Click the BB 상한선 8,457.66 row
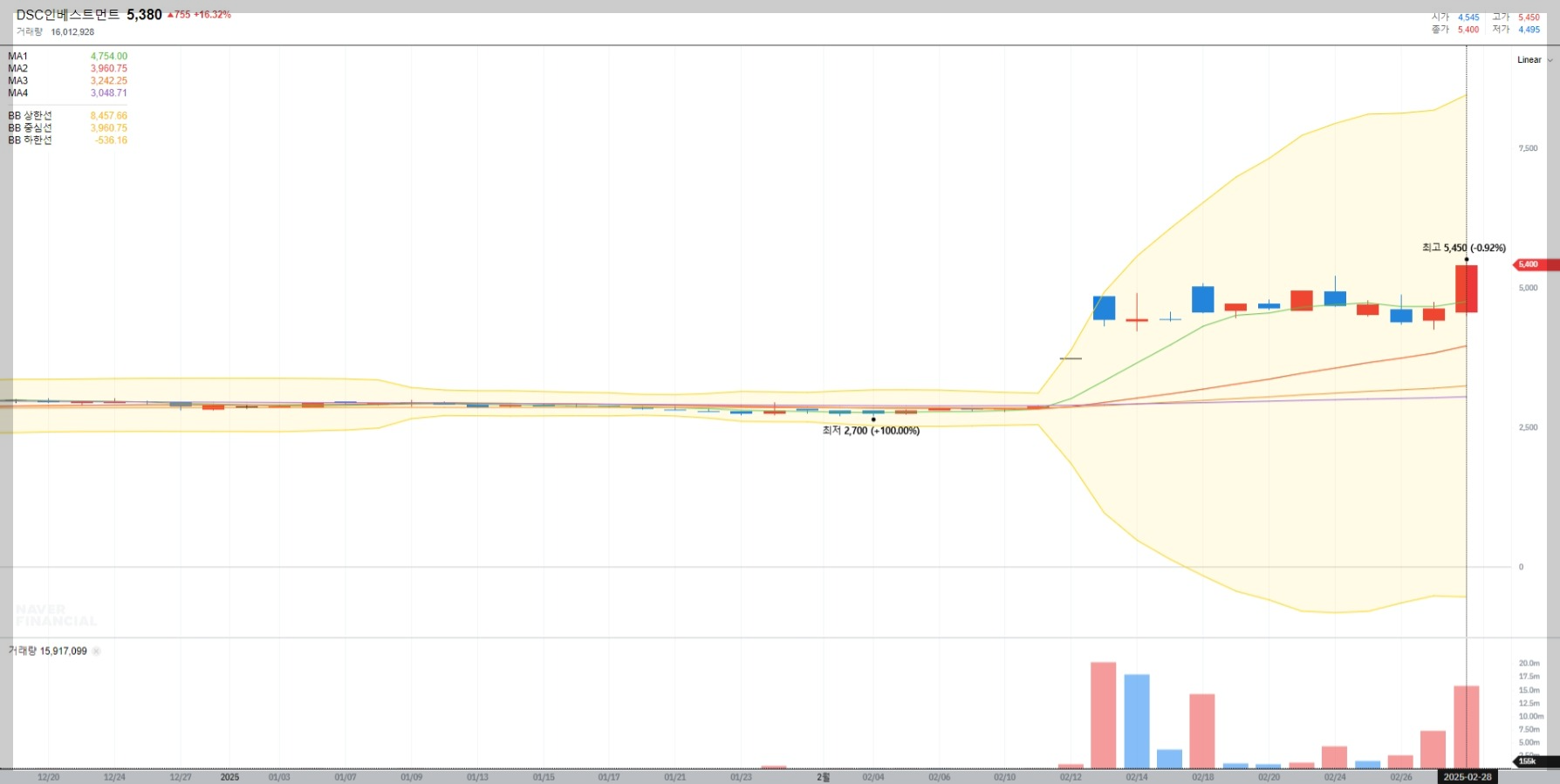This screenshot has width=1560, height=784. tap(67, 115)
